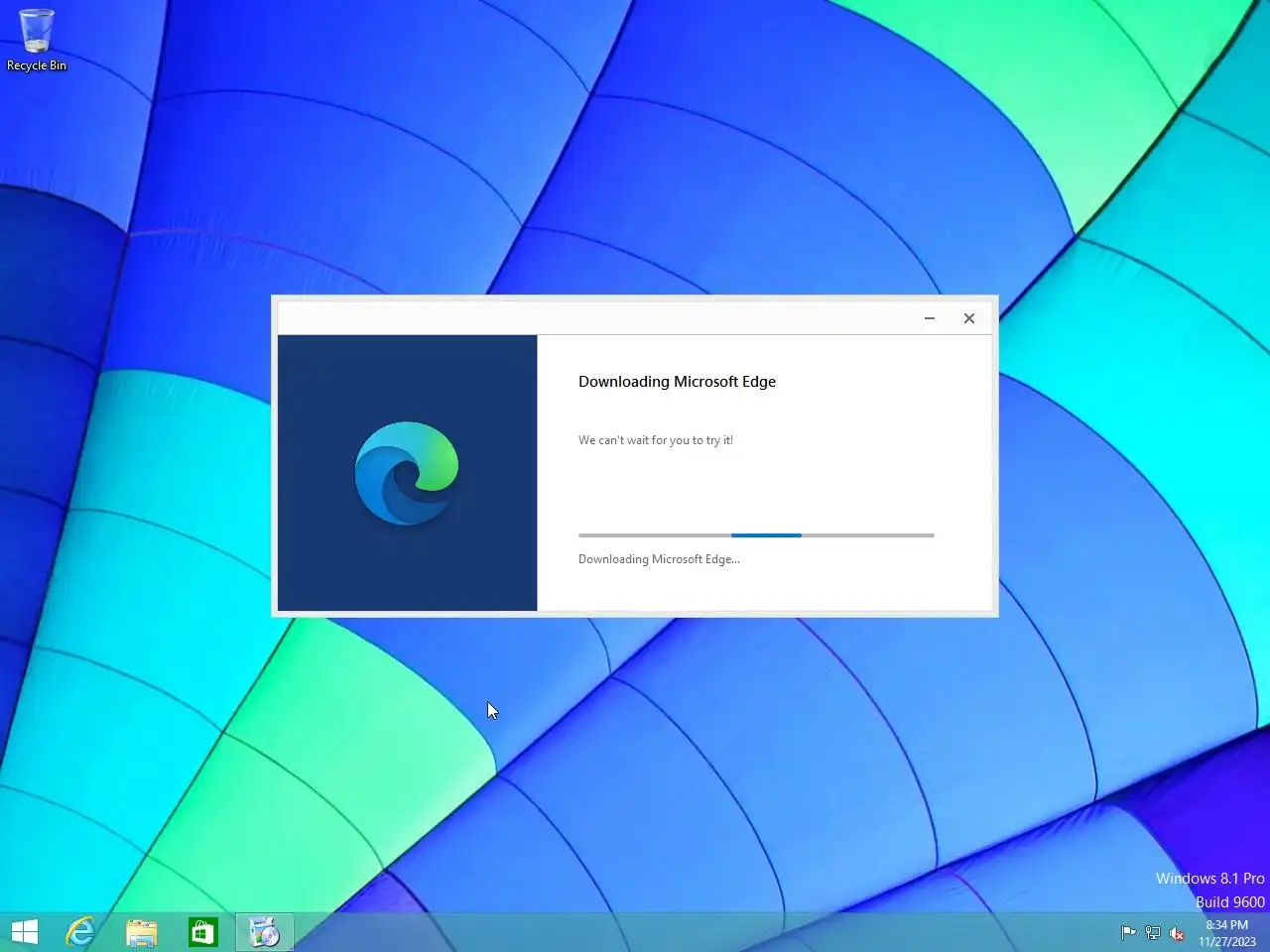Click the "We can't wait for you to try it!" text
The image size is (1270, 952).
coord(656,440)
